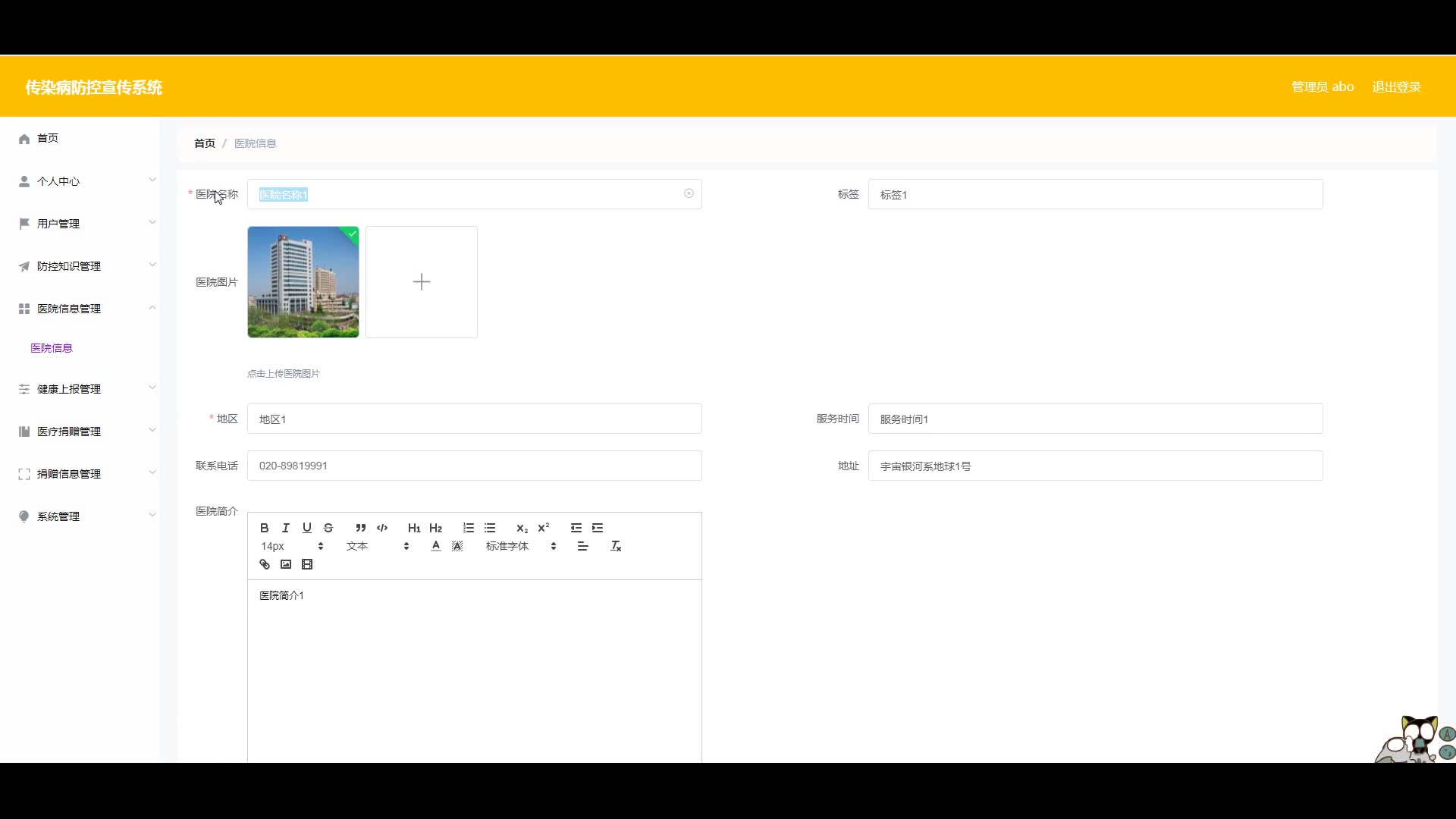1456x819 pixels.
Task: Open the text color picker
Action: 436,546
